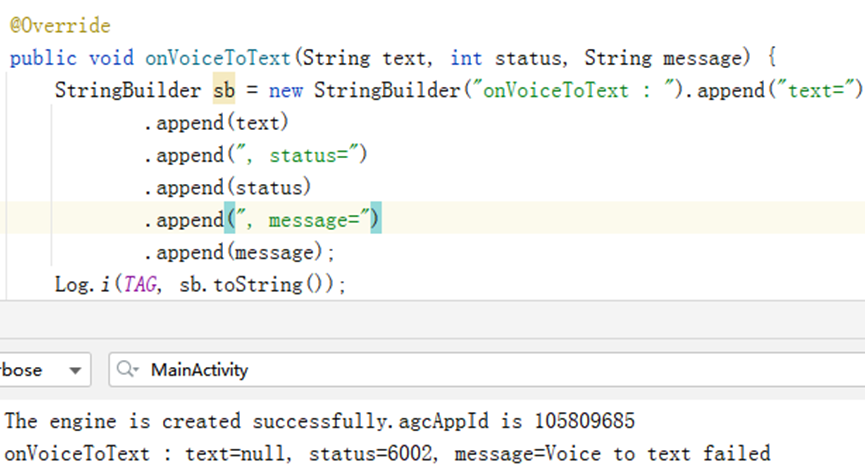Screen dimensions: 865x466
Task: Click the int keyword in method signature
Action: pyautogui.click(x=466, y=58)
